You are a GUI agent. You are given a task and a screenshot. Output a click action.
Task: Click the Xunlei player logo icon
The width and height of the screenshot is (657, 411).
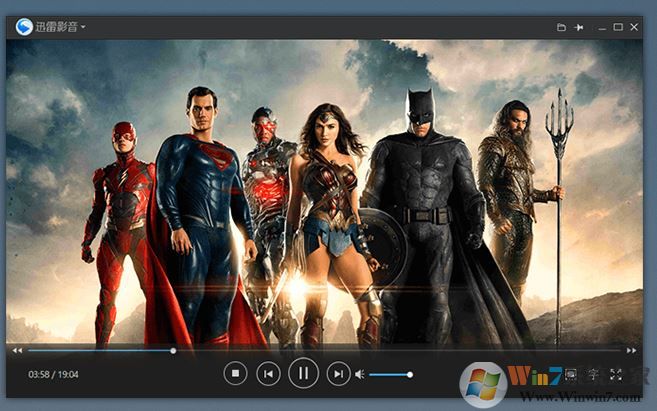[24, 27]
